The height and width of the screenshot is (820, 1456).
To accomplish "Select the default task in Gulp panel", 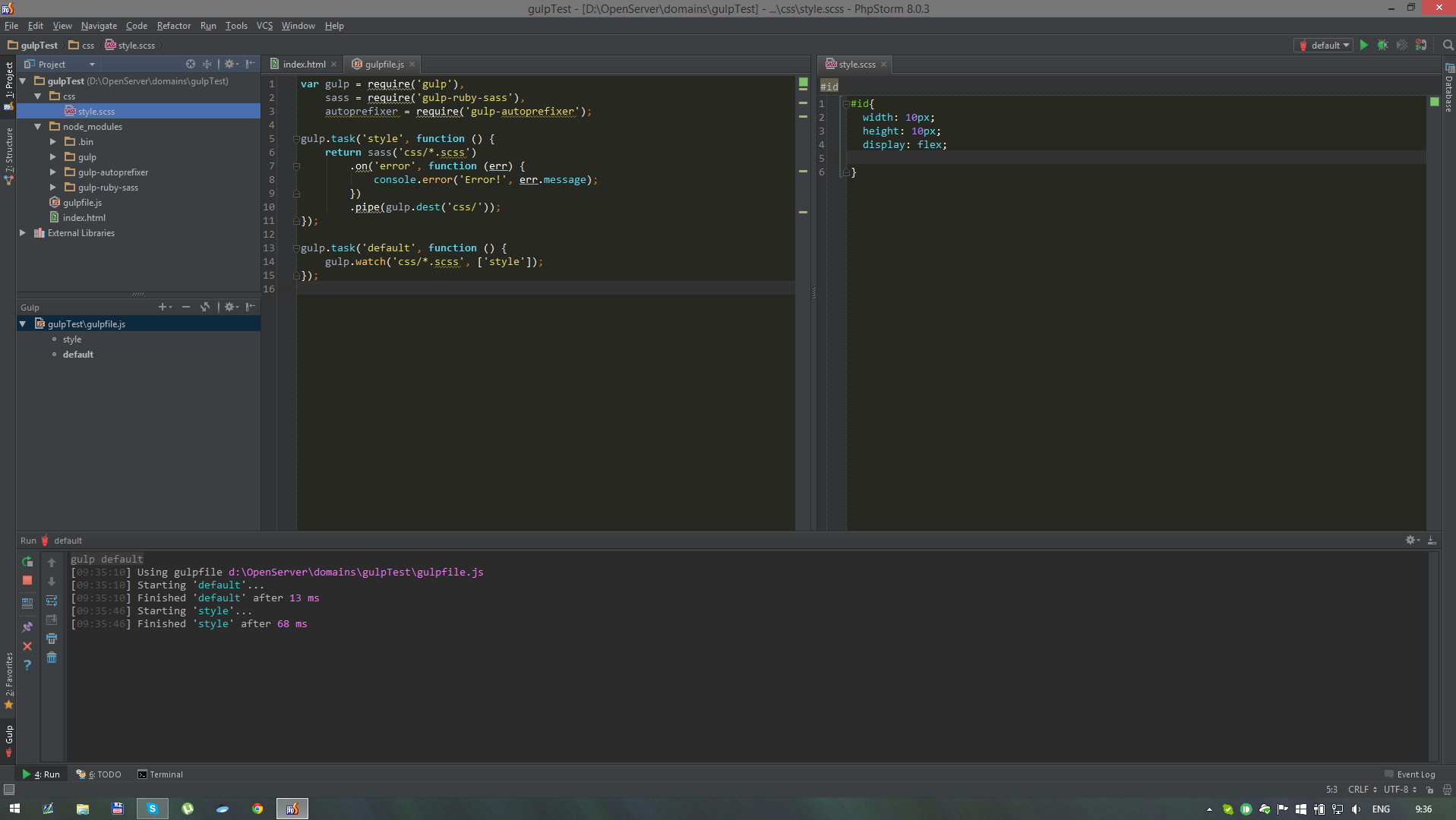I will [x=78, y=355].
